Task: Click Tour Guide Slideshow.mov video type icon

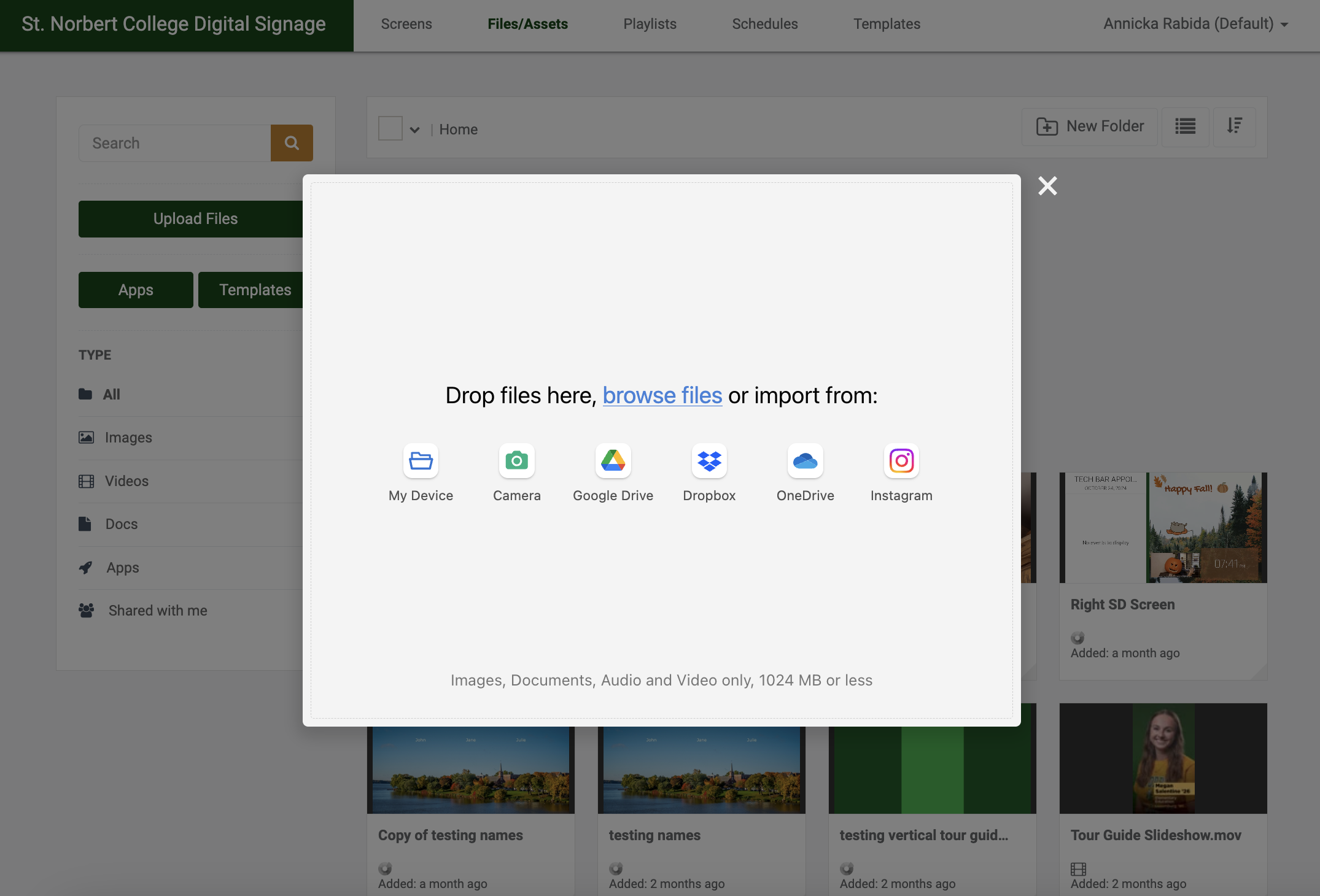Action: pos(1078,869)
